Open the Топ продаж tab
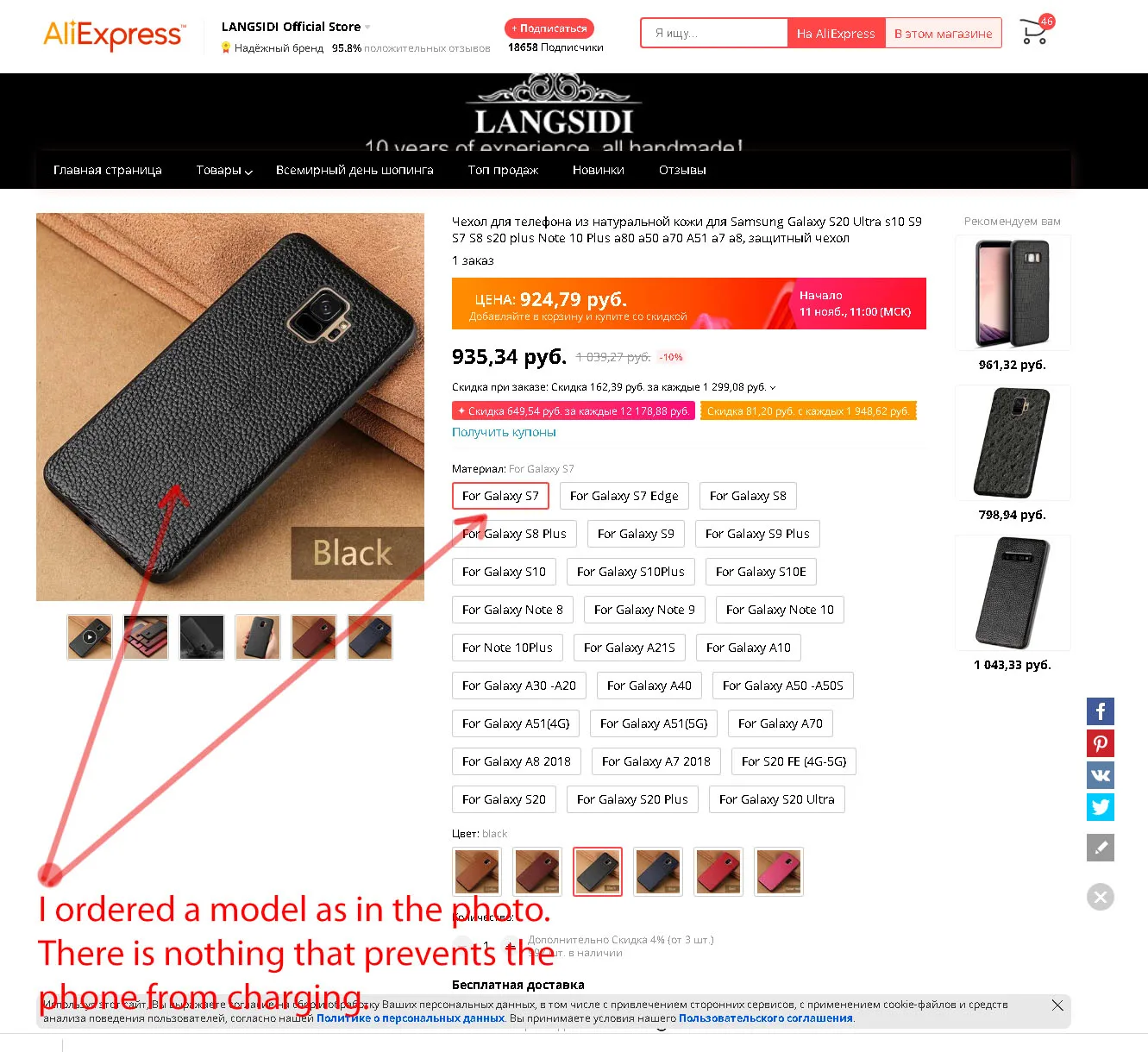 pyautogui.click(x=503, y=170)
